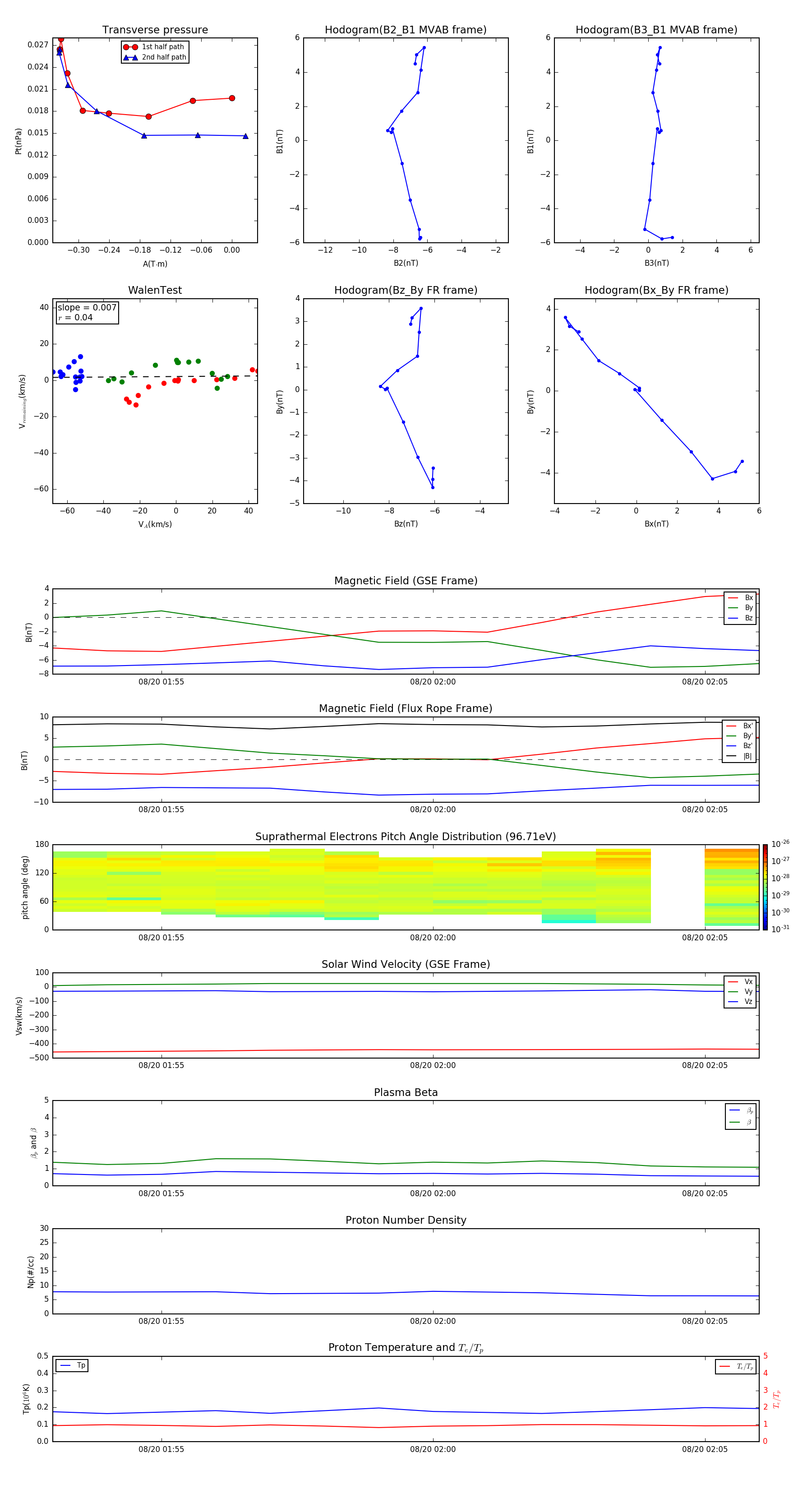
Task: Click the 'Vy' legend entry
Action: tap(740, 991)
